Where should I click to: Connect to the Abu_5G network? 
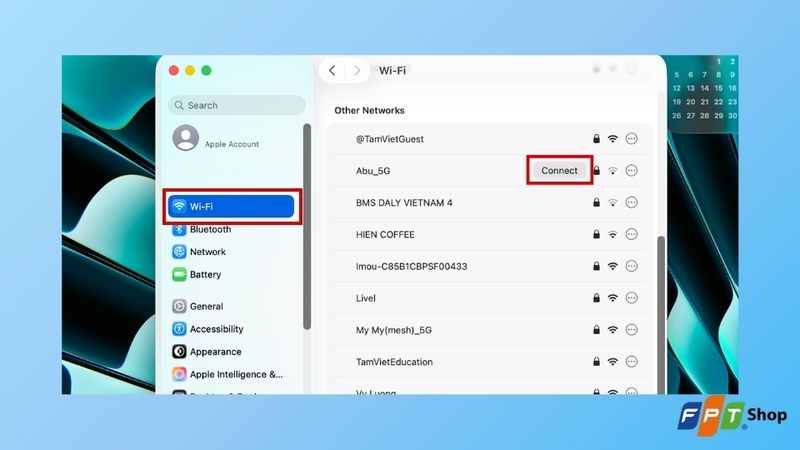tap(559, 170)
